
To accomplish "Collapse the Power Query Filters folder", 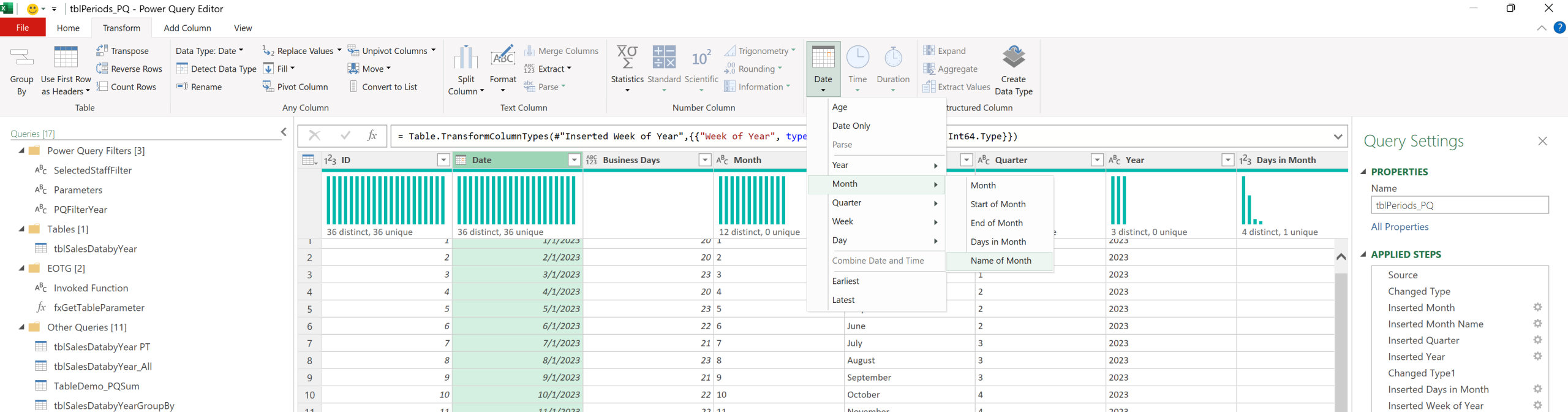I will point(21,150).
